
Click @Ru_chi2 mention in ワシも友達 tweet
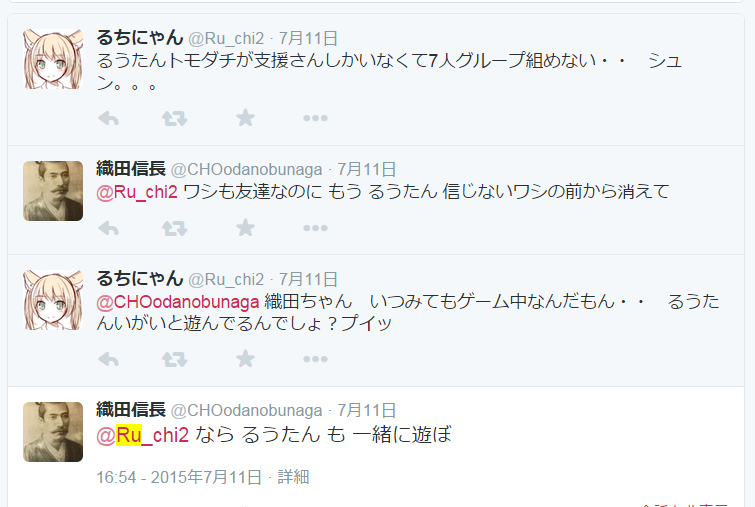pos(137,192)
